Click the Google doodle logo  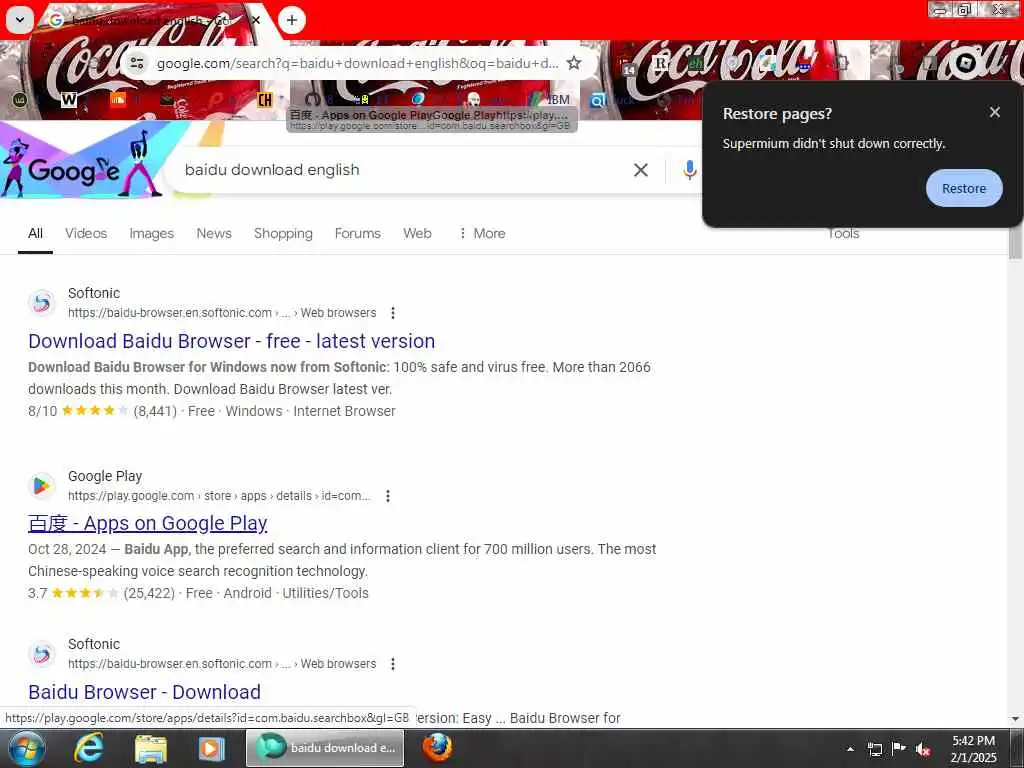point(82,163)
